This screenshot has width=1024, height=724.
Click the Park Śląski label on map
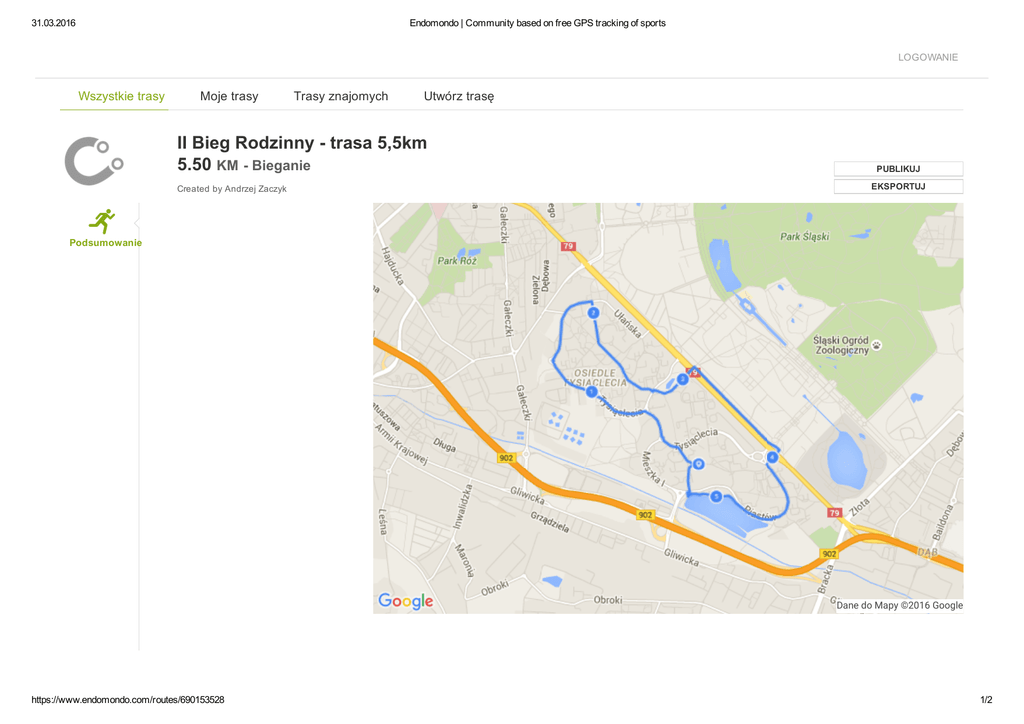[804, 237]
